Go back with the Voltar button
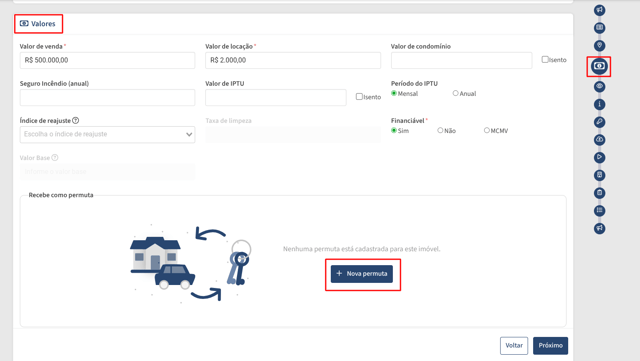The height and width of the screenshot is (361, 640). pyautogui.click(x=514, y=345)
